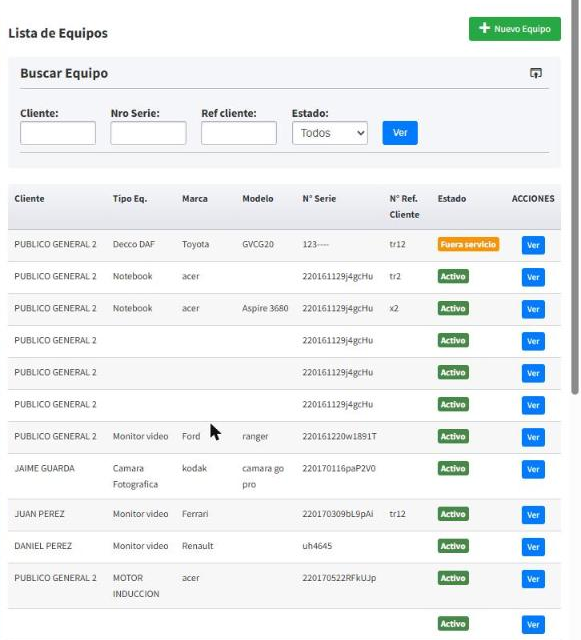Image resolution: width=581 pixels, height=640 pixels.
Task: Click the Ref cliente input field
Action: 239,133
